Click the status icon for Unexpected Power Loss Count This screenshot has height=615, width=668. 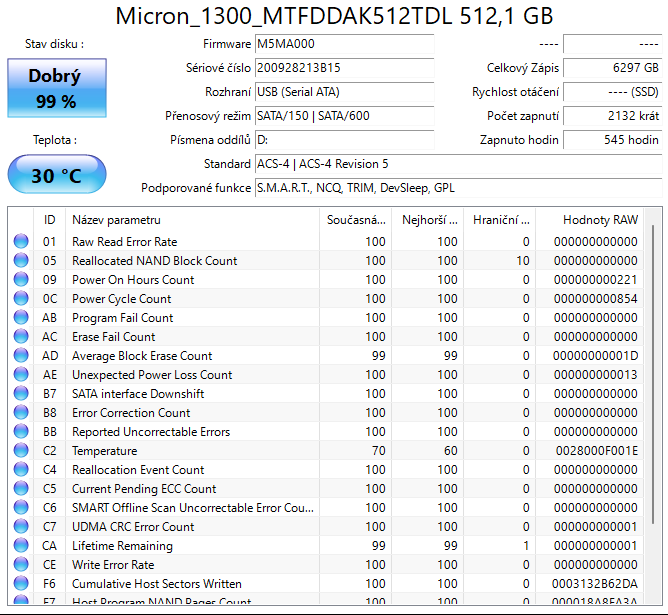coord(21,374)
